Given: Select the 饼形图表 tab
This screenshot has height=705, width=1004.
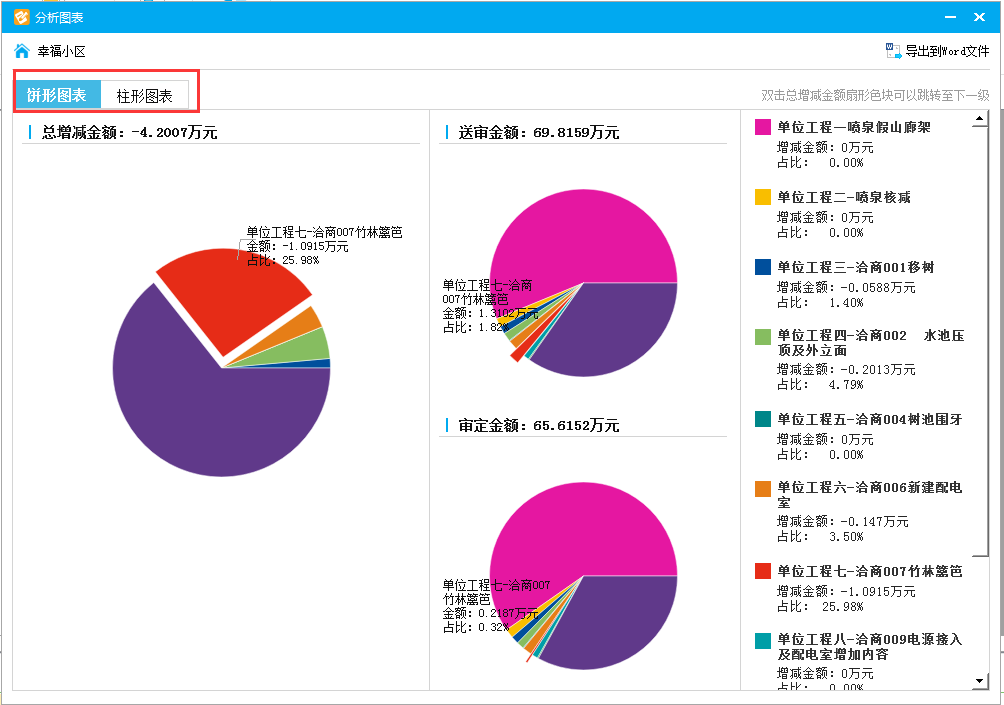Looking at the screenshot, I should coord(57,96).
